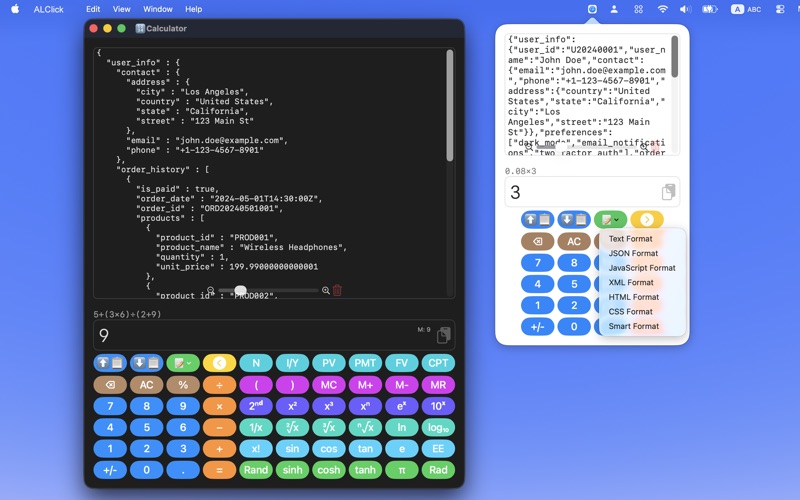Click the paste-from-clipboard arrow button in the dark Calculator window
Screen dimensions: 800x500
tap(146, 363)
